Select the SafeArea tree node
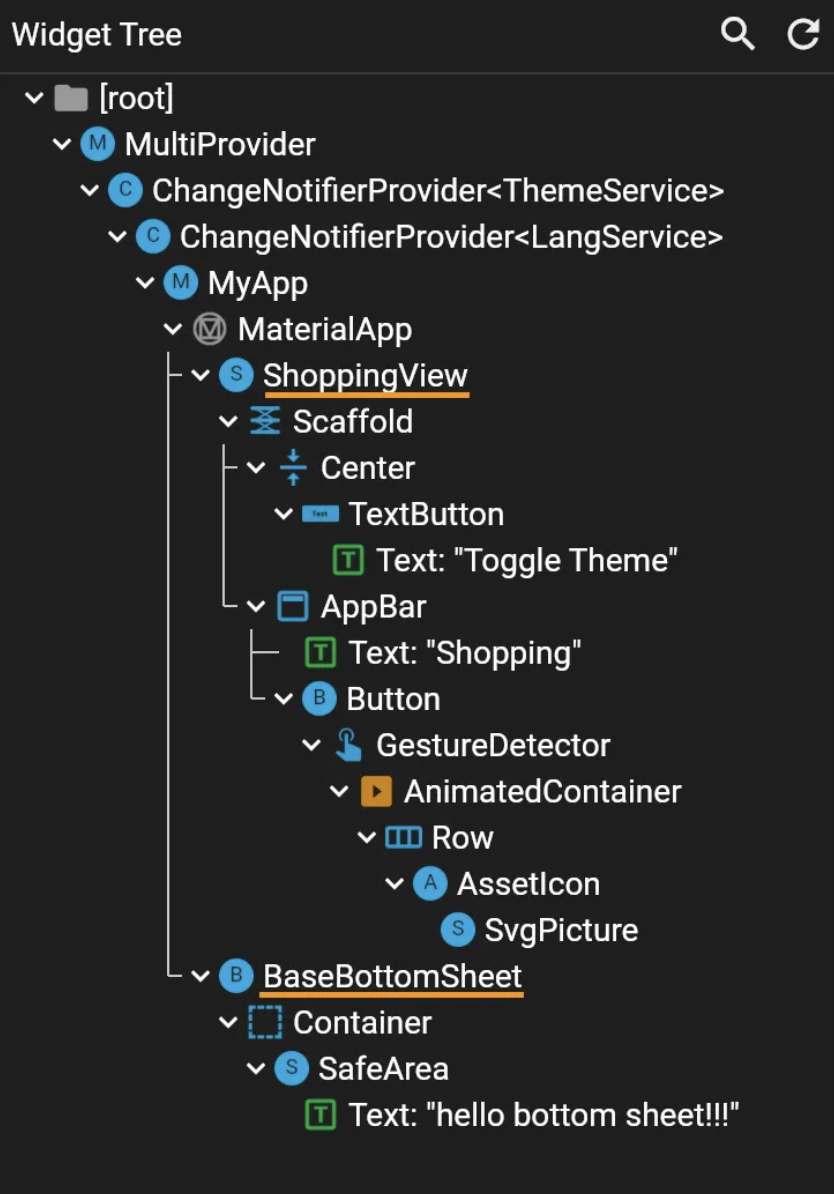Viewport: 834px width, 1194px height. 383,1069
